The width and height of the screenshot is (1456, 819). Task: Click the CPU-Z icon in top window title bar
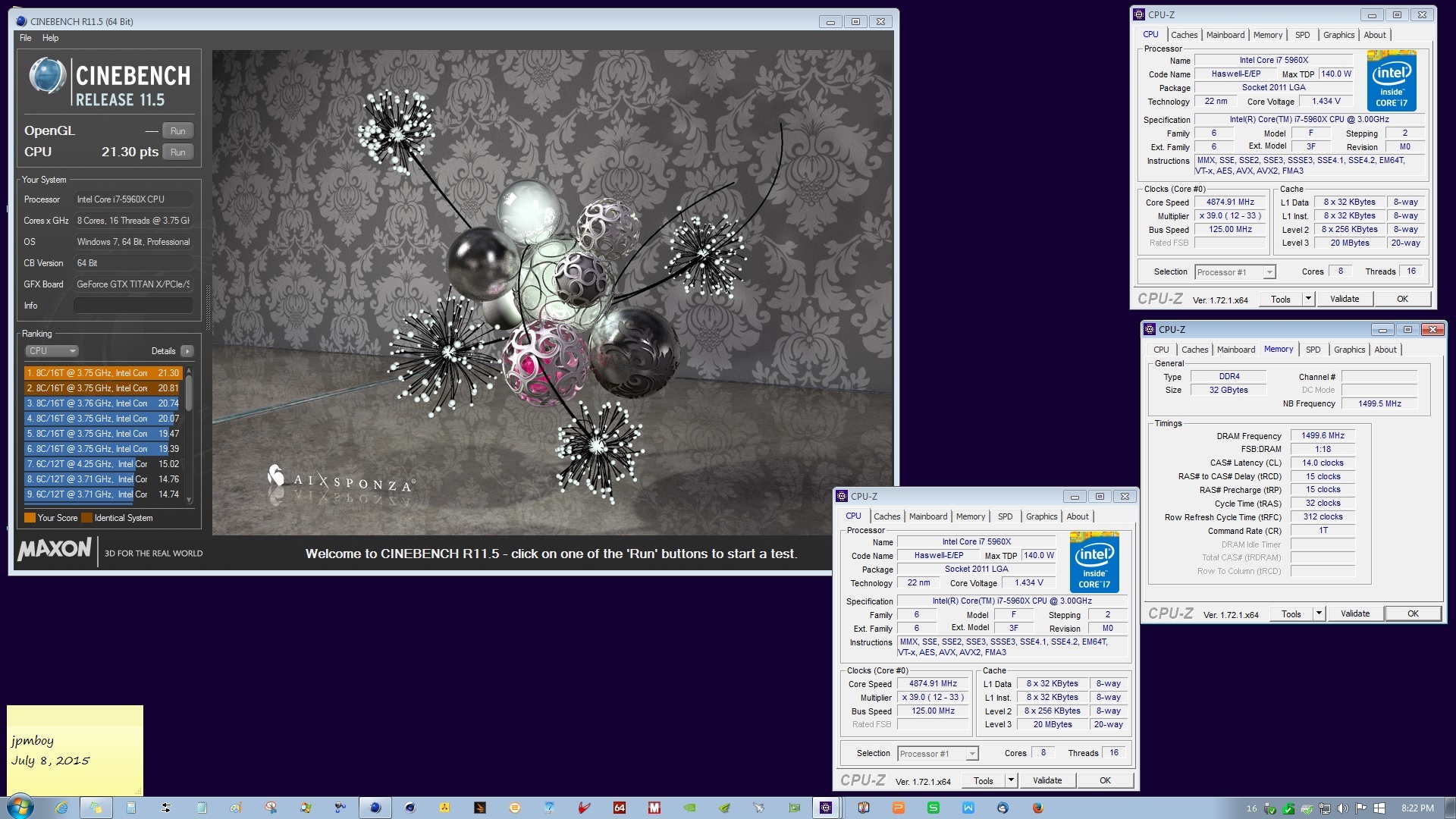(x=1139, y=14)
